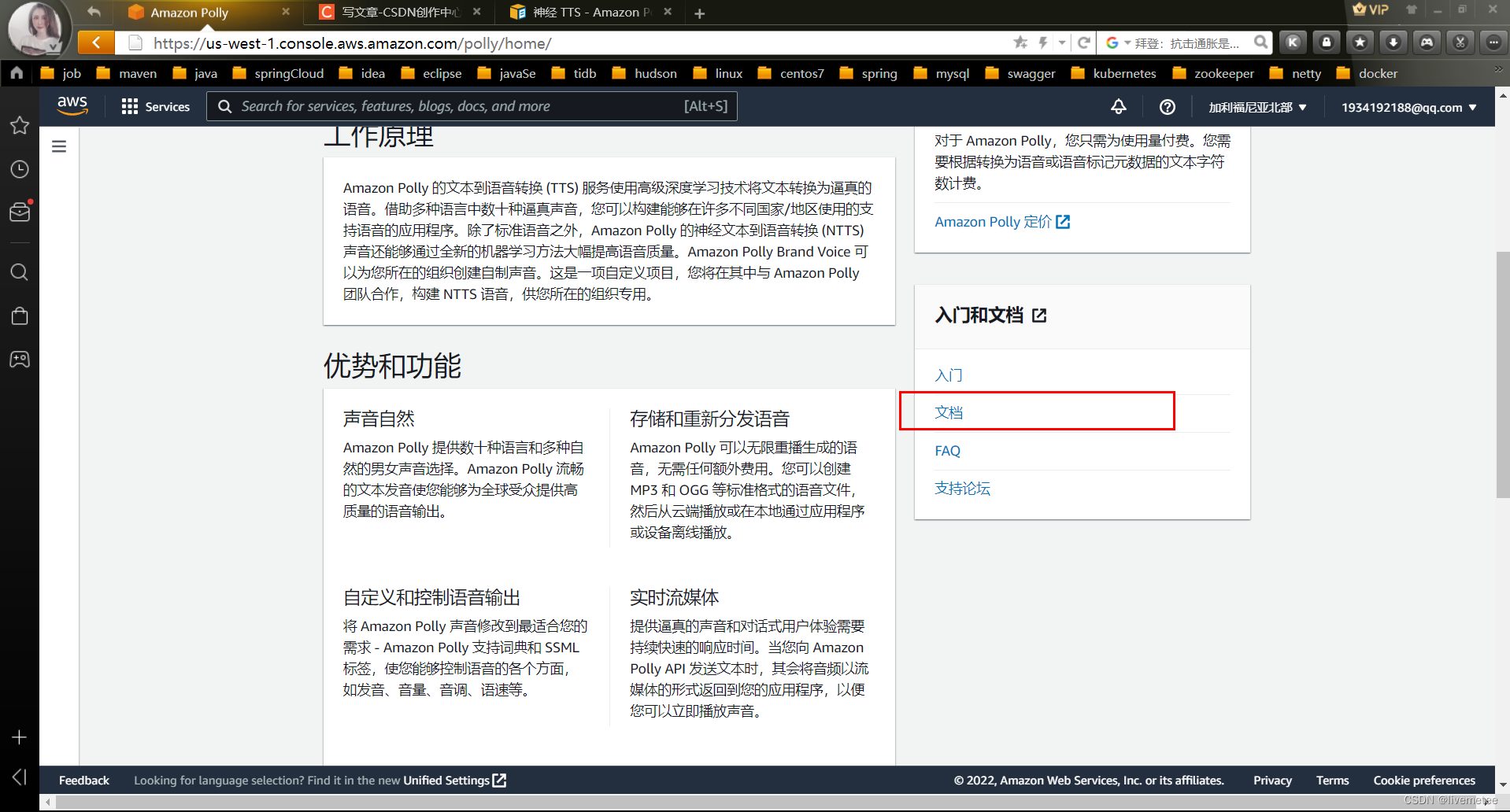
Task: Click the home icon in bookmarks bar
Action: tap(17, 73)
